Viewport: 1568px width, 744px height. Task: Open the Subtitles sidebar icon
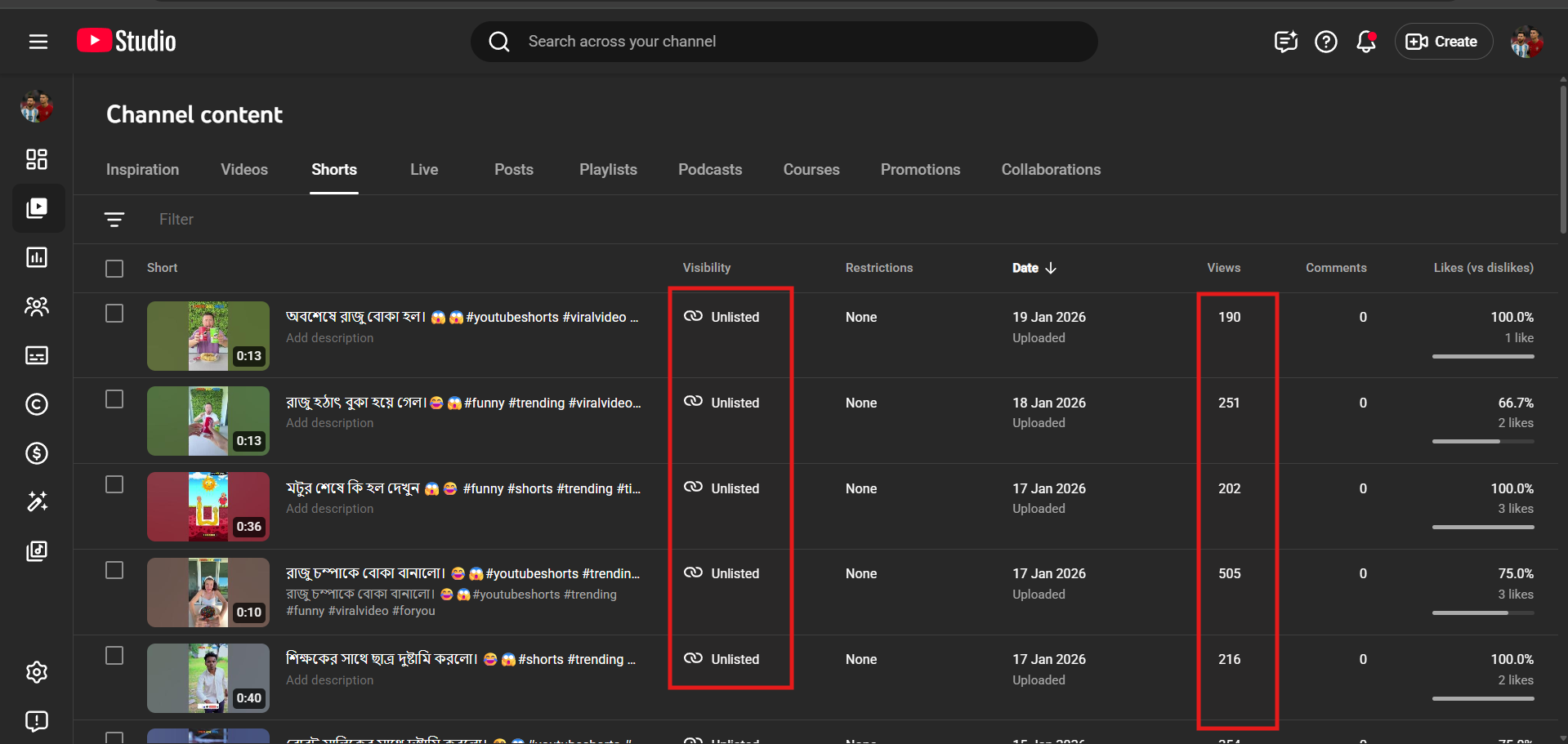(37, 355)
